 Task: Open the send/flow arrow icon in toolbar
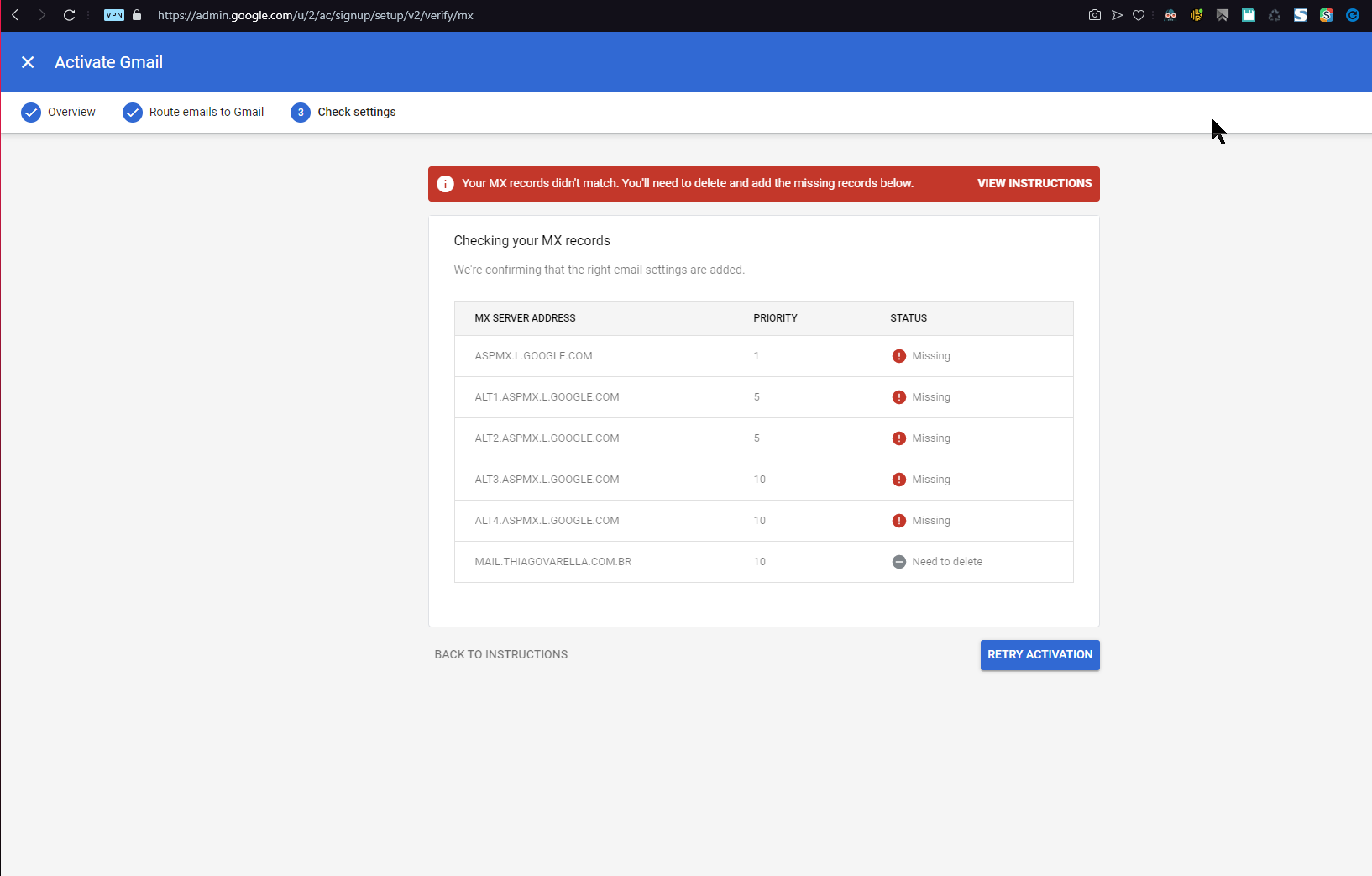click(x=1117, y=15)
